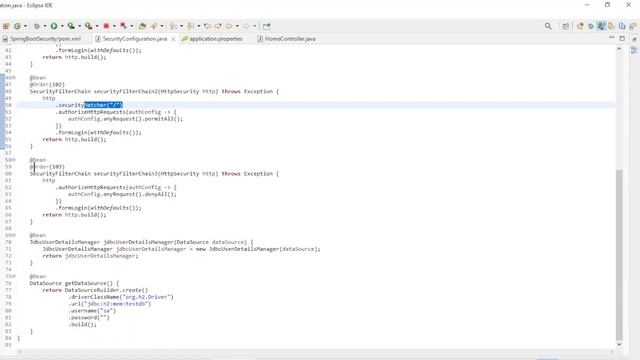Click the Debug bug icon in toolbar
The width and height of the screenshot is (640, 360).
(36, 26)
